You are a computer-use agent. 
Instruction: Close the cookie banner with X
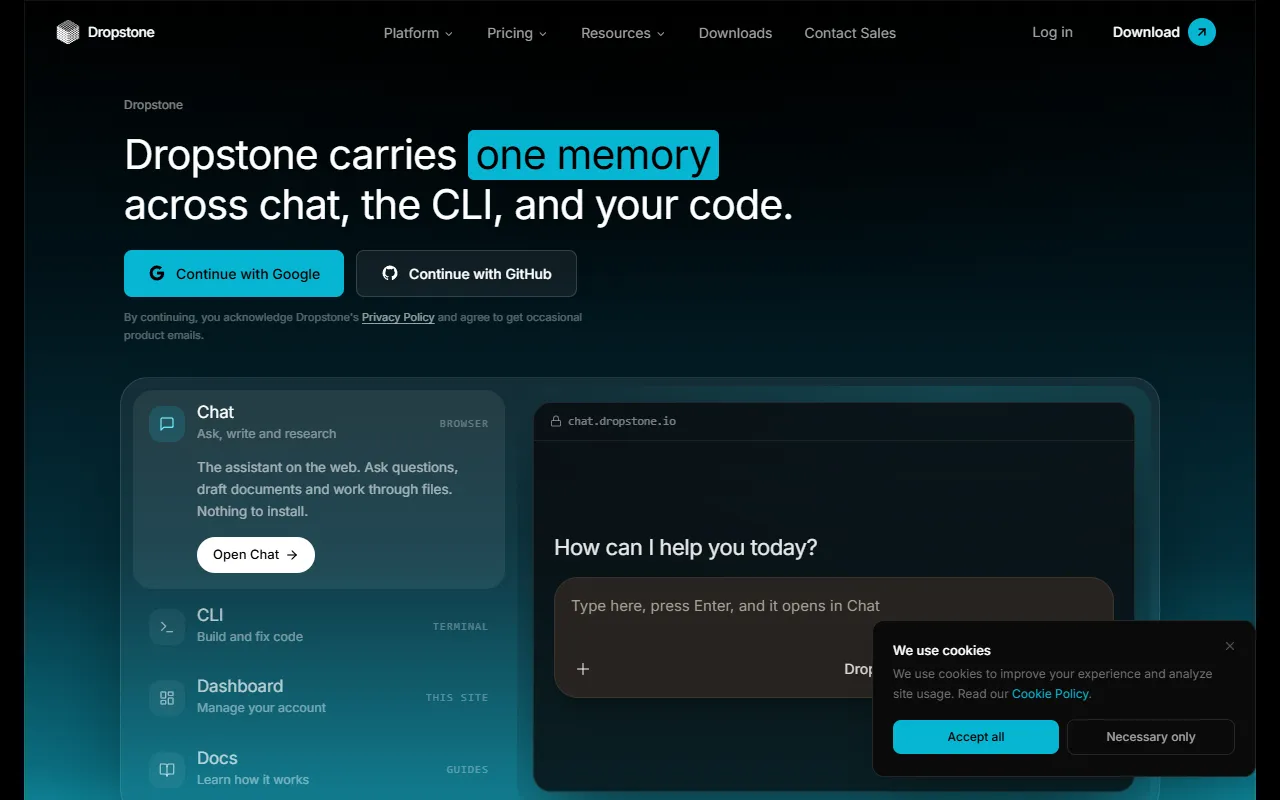click(1230, 646)
